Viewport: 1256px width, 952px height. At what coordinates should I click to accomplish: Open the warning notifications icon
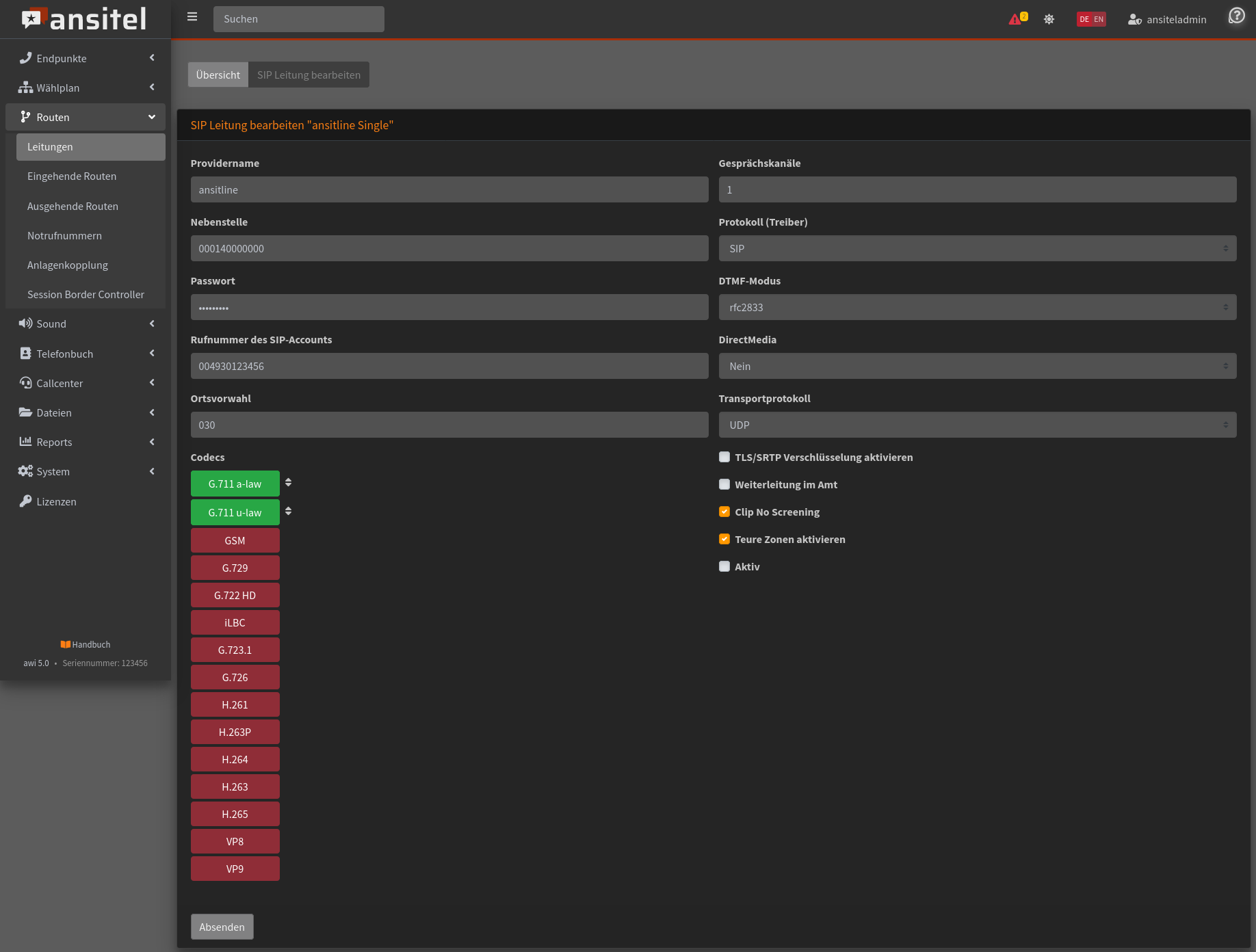[1016, 19]
